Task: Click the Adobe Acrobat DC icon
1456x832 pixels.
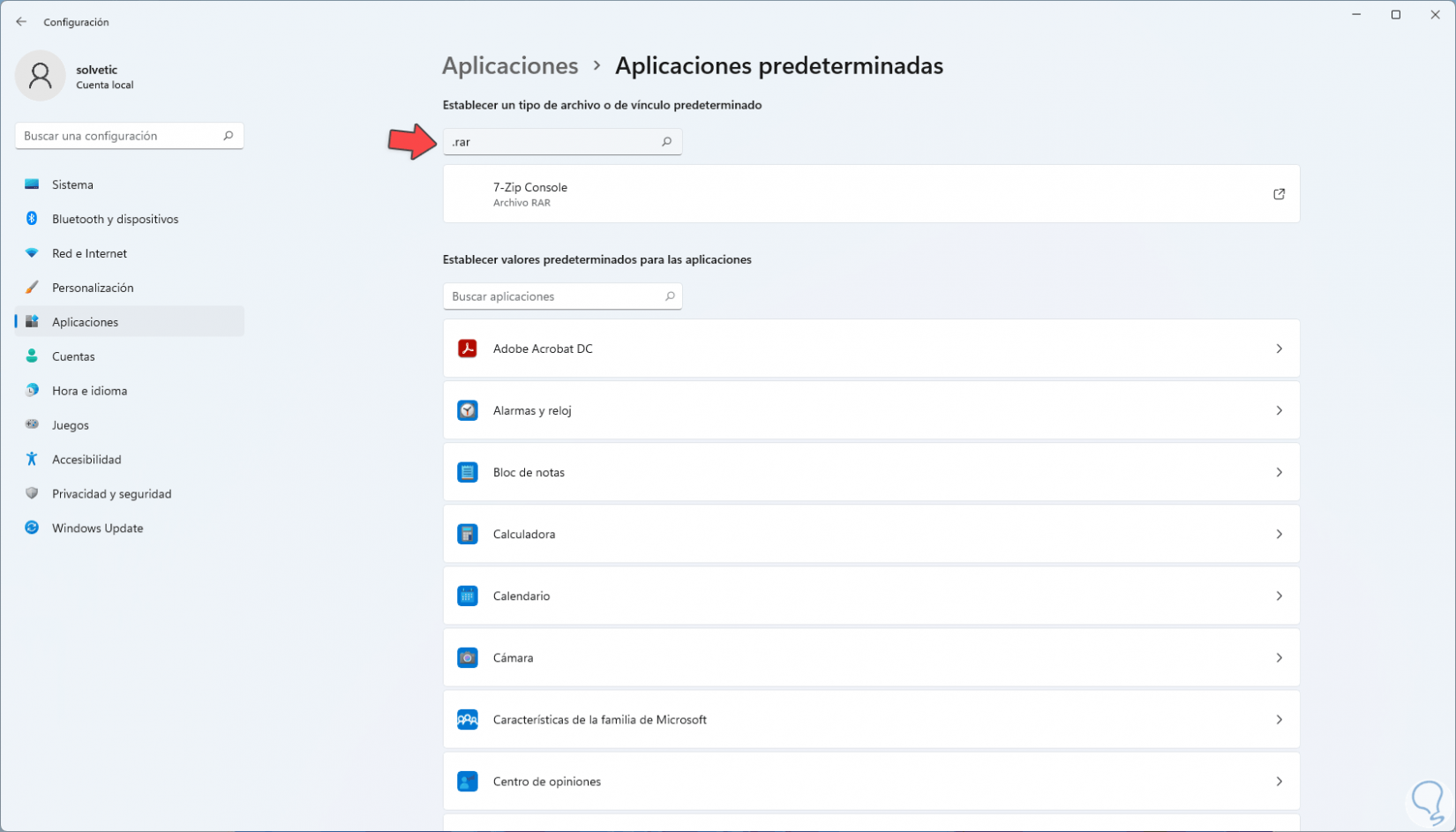Action: (x=468, y=349)
